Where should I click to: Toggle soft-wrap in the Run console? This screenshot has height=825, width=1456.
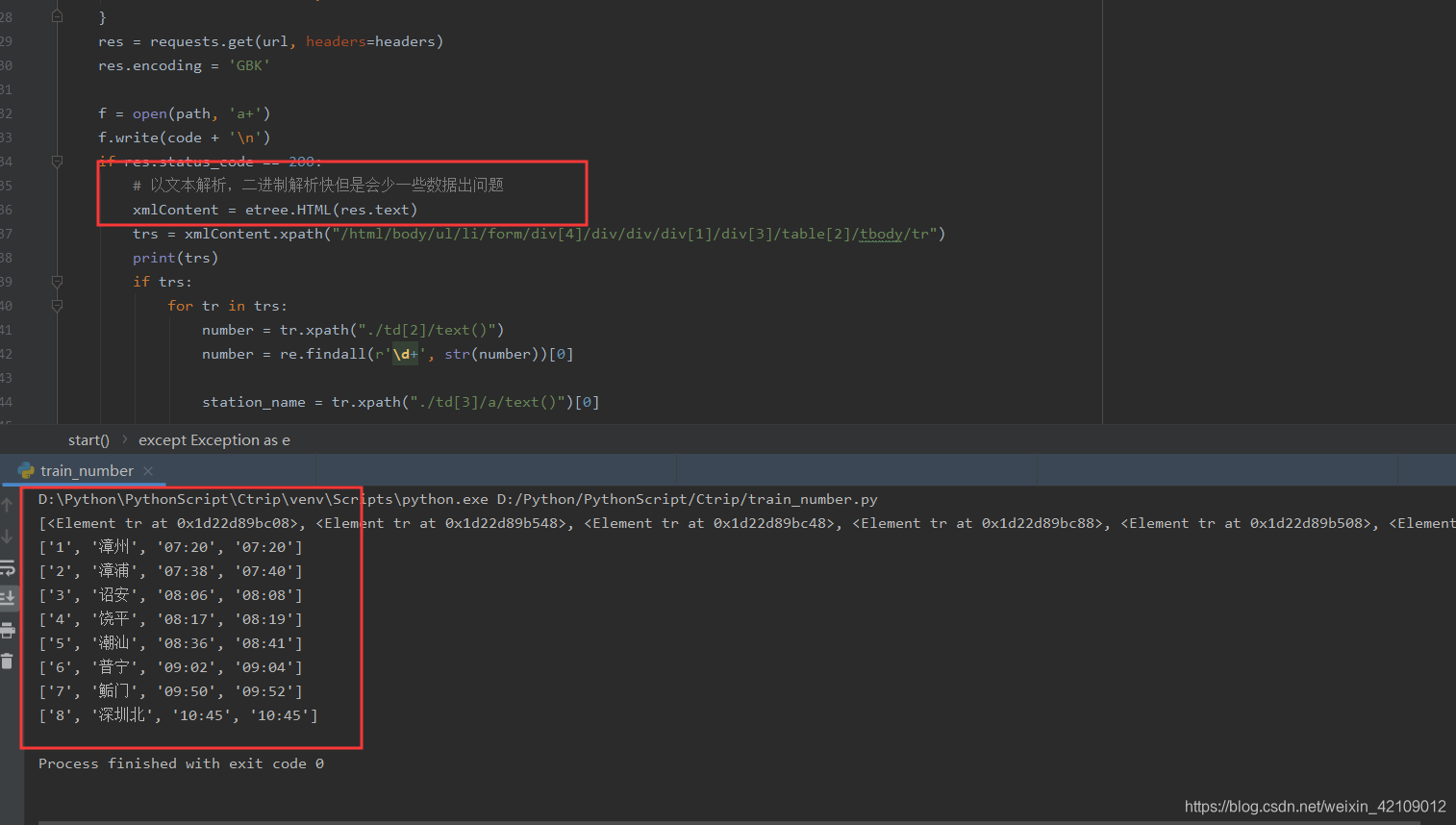coord(7,567)
